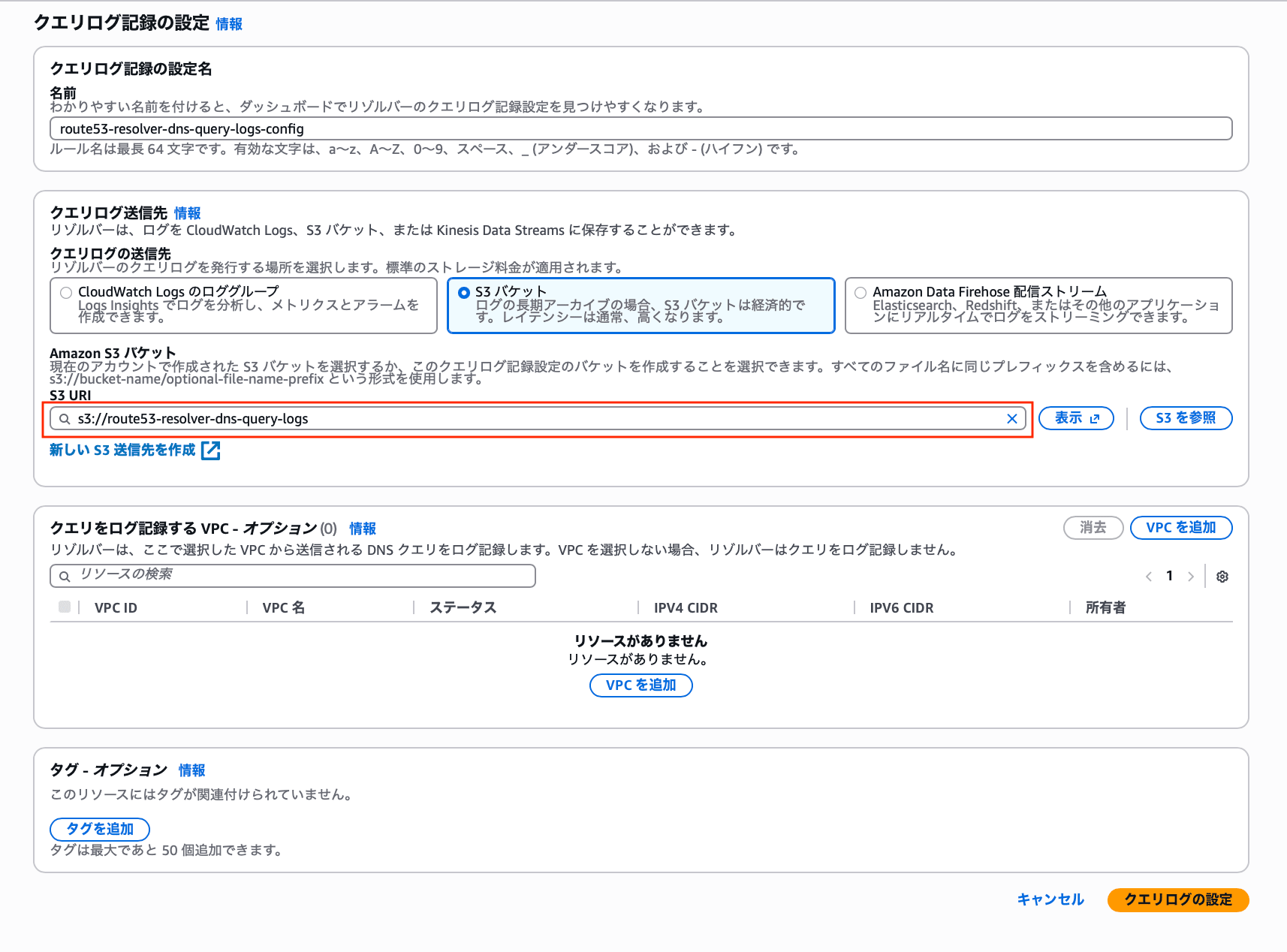
Task: Clear the S3 URI field with the X icon
Action: tap(1012, 419)
